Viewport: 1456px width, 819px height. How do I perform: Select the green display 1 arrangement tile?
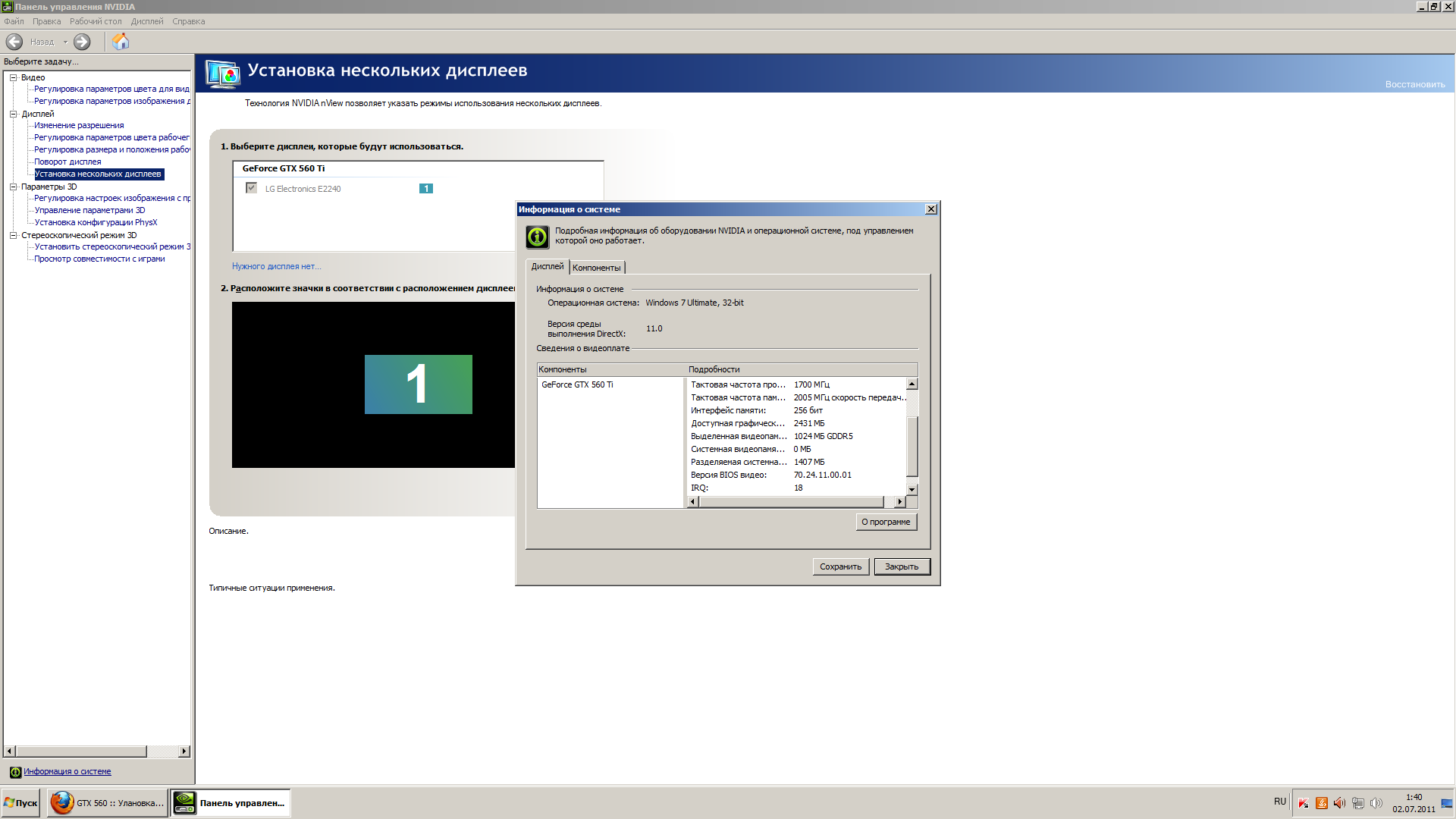tap(418, 384)
